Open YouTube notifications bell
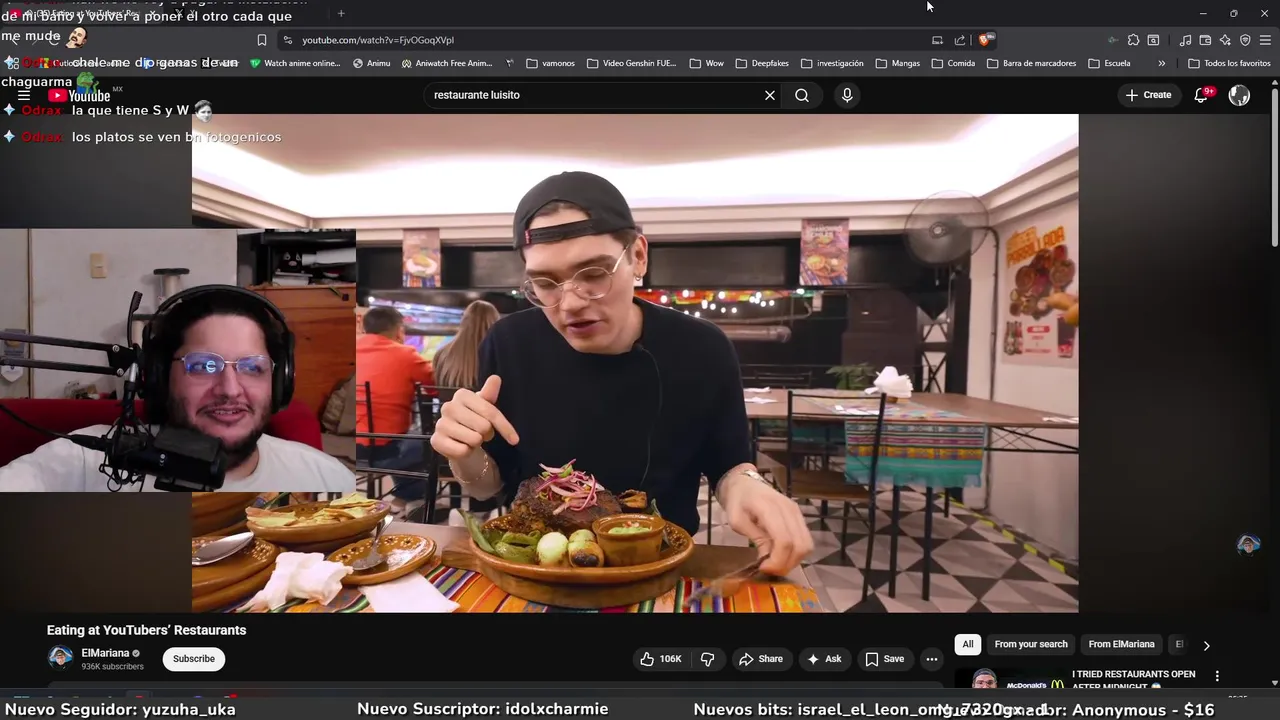The height and width of the screenshot is (720, 1280). (x=1202, y=95)
